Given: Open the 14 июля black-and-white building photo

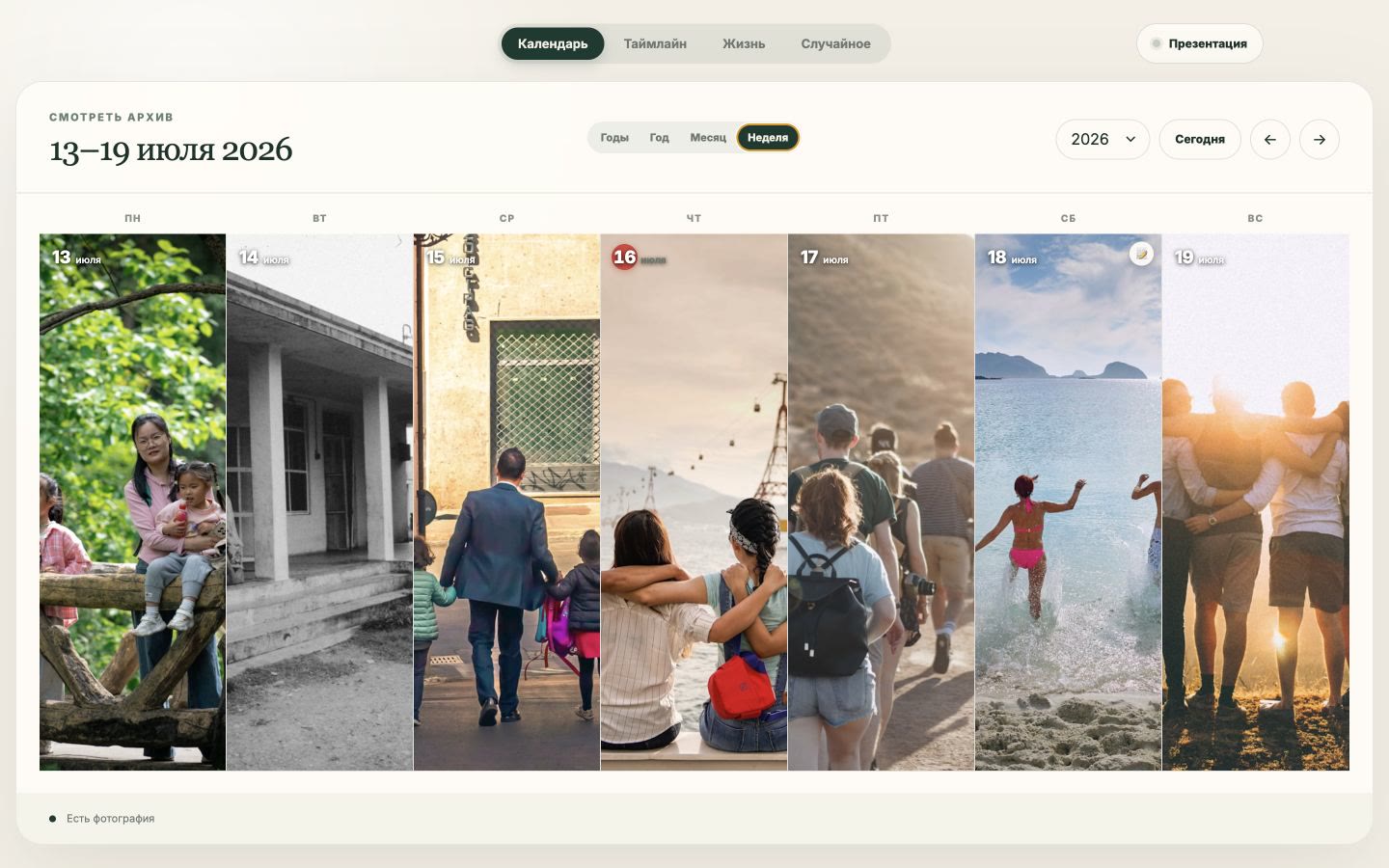Looking at the screenshot, I should coord(319,502).
